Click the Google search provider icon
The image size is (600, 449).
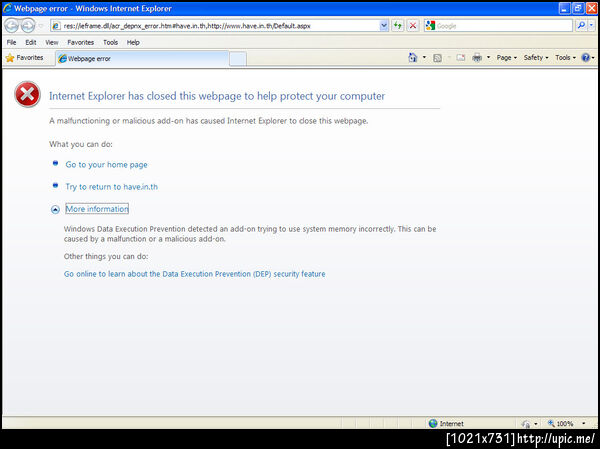coord(430,26)
